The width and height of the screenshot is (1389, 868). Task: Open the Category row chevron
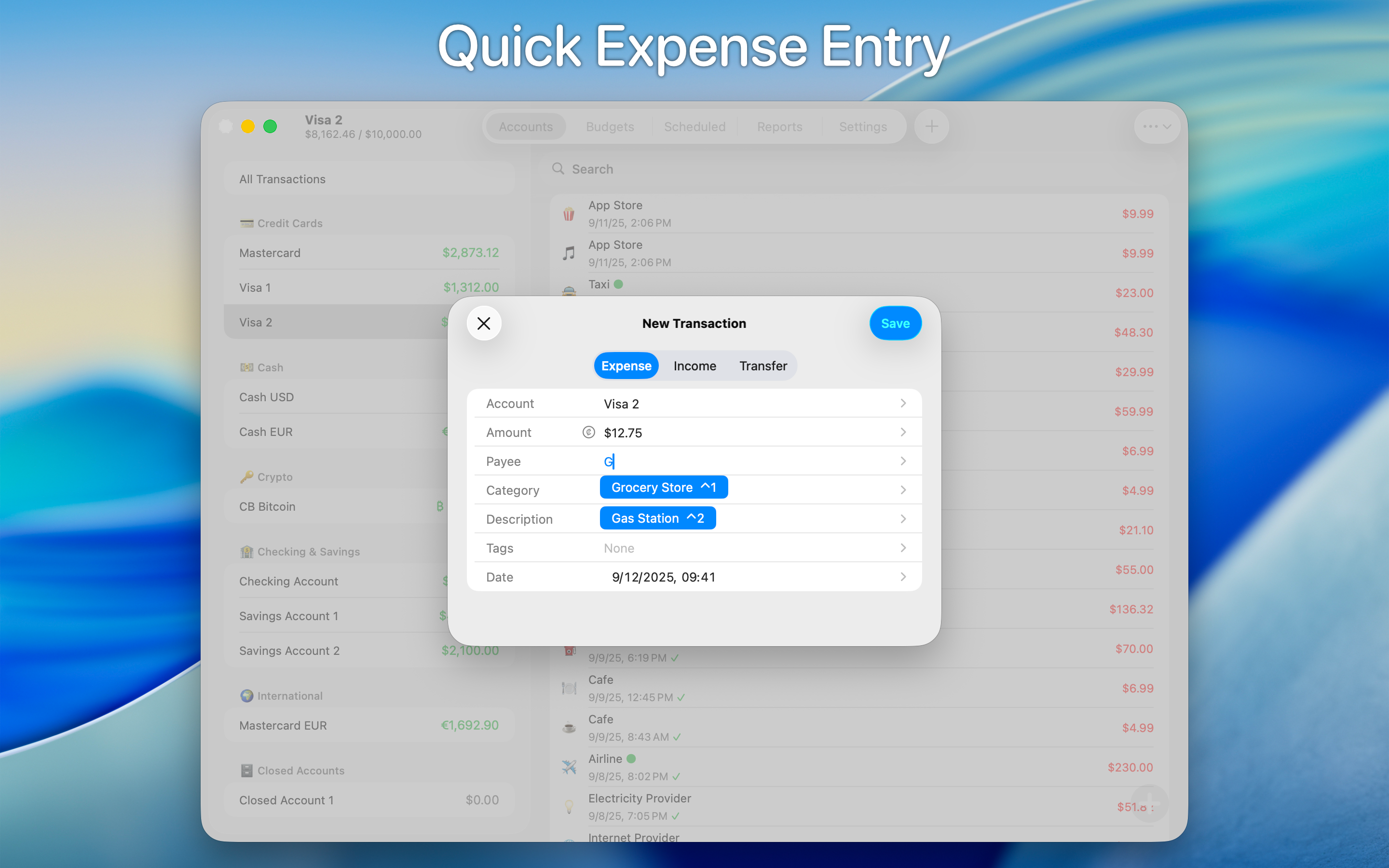coord(903,489)
